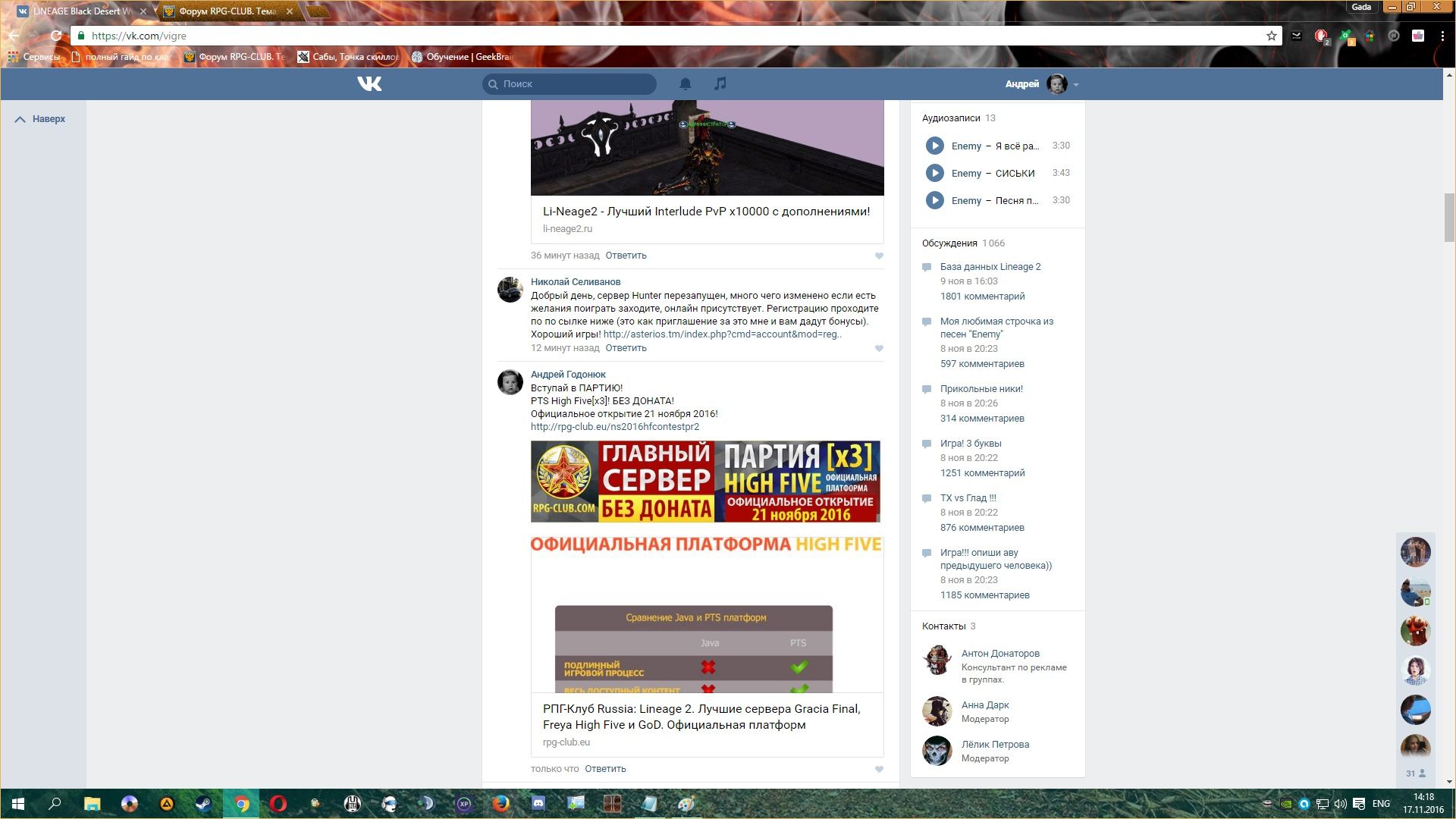Expand the Андрей profile dropdown arrow
The image size is (1456, 819).
coord(1076,85)
